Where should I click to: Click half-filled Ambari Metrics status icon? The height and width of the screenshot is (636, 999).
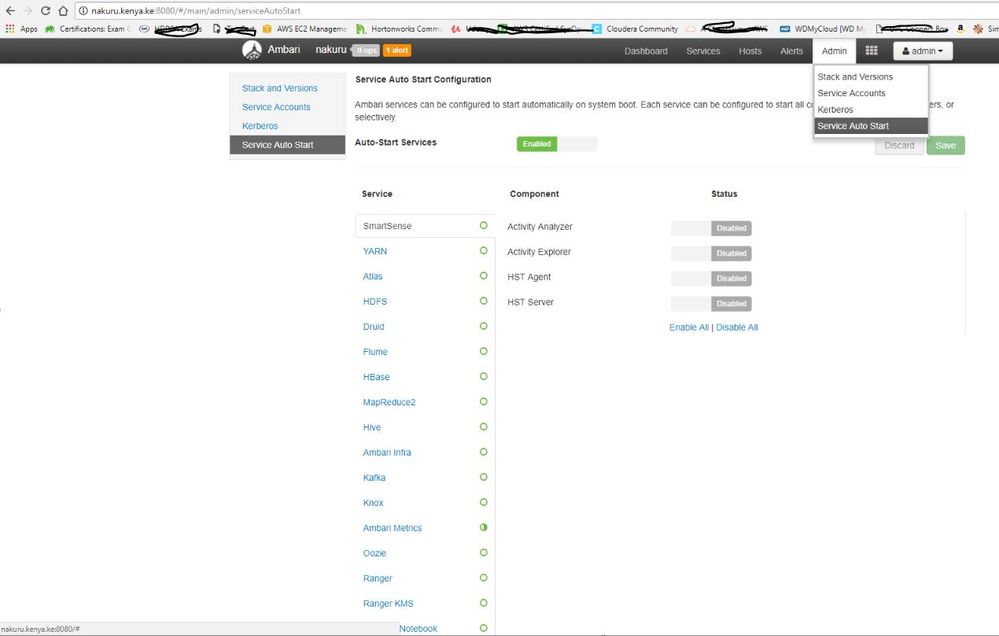pos(484,528)
